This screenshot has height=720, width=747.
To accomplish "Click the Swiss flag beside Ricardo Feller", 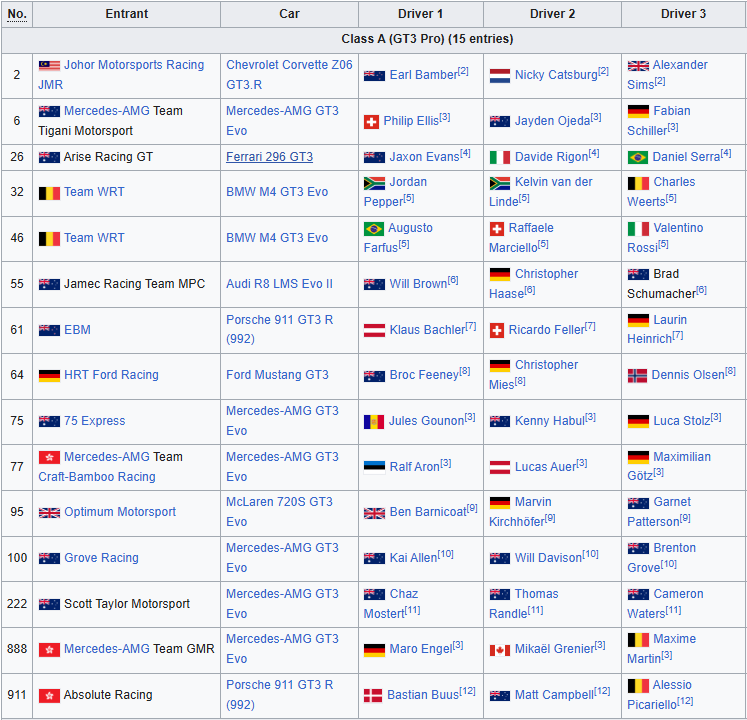I will [497, 330].
